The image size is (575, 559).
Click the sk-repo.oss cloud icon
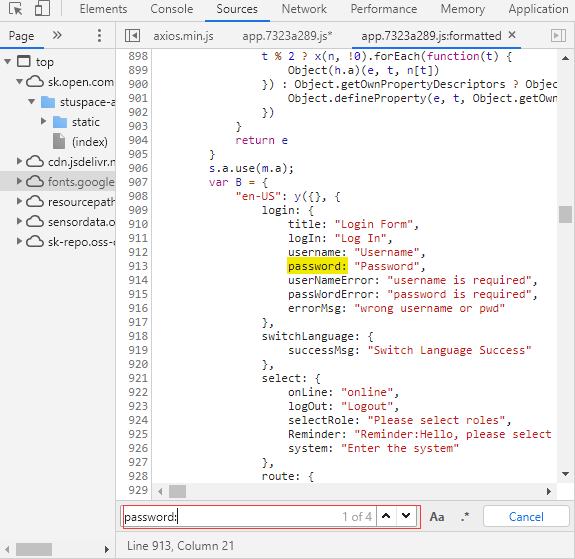pyautogui.click(x=35, y=241)
